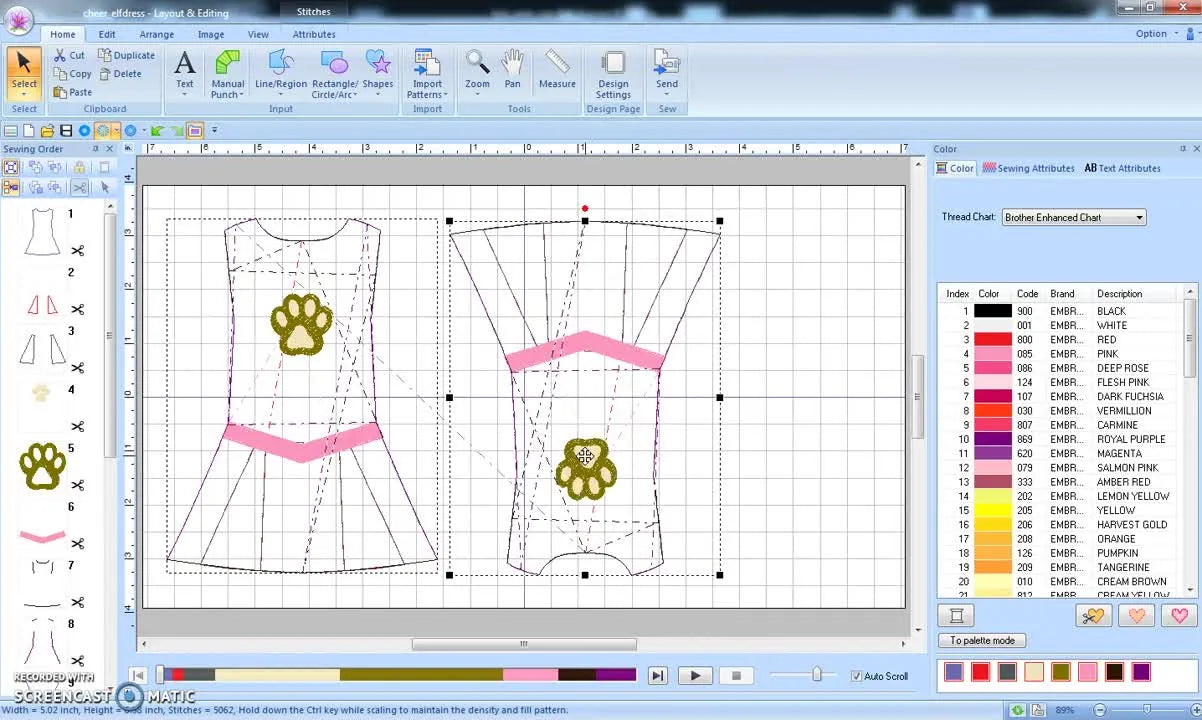Viewport: 1202px width, 720px height.
Task: Skip to the simulation end
Action: pos(657,676)
